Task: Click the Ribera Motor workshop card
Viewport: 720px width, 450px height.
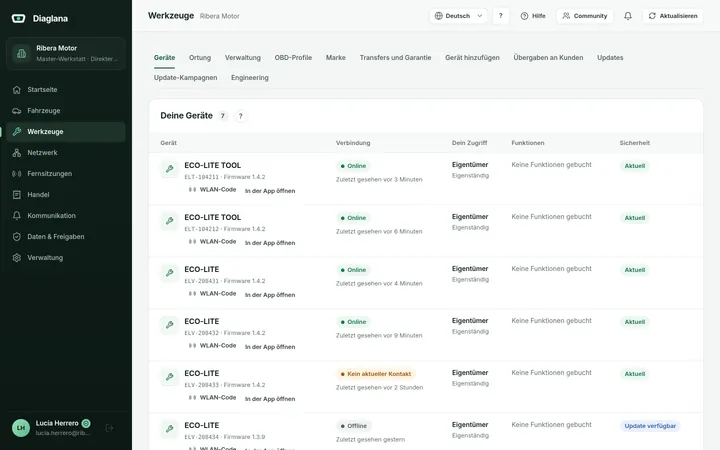Action: 66,54
